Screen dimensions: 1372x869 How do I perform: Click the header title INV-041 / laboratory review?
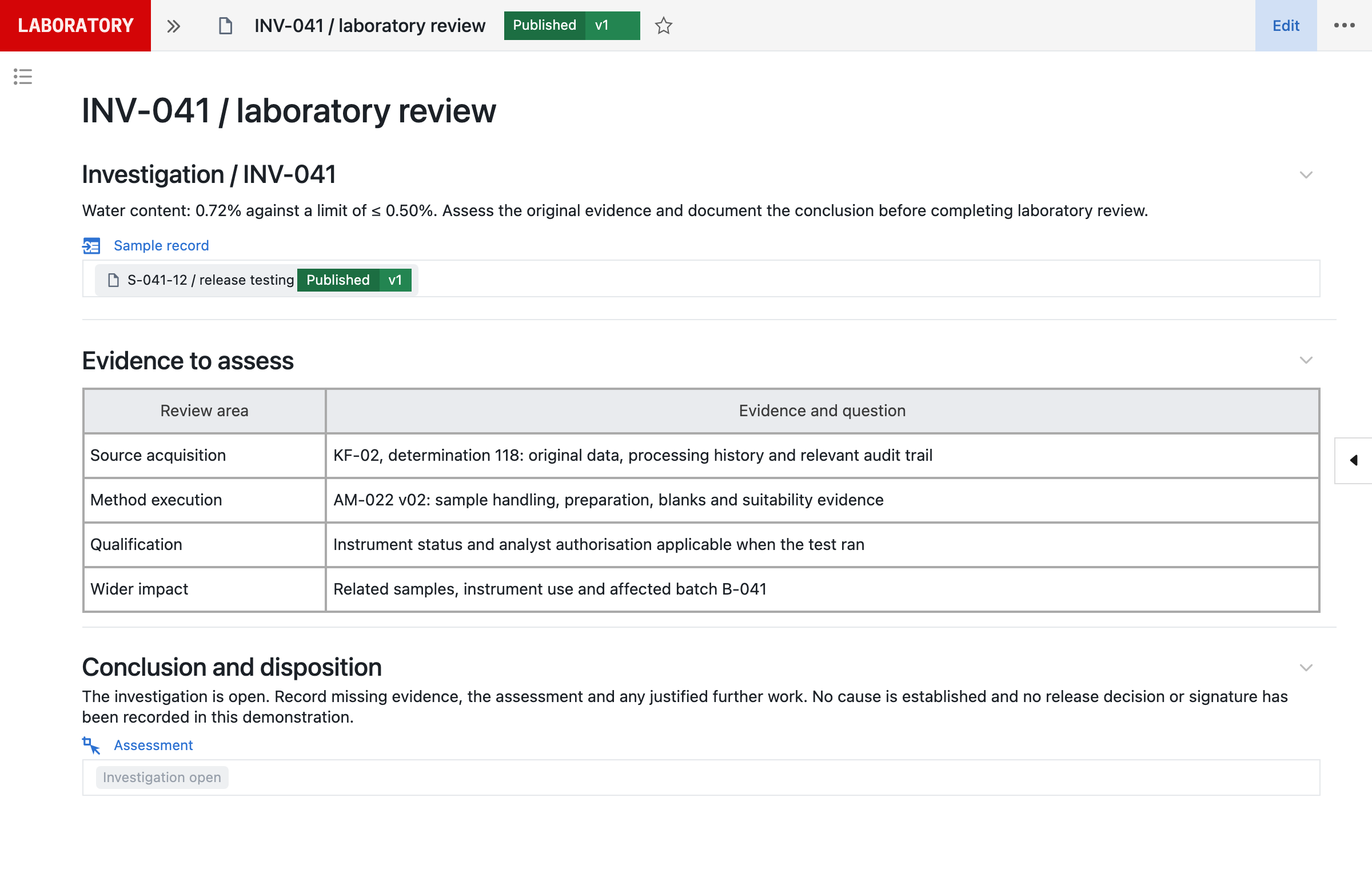(x=369, y=26)
